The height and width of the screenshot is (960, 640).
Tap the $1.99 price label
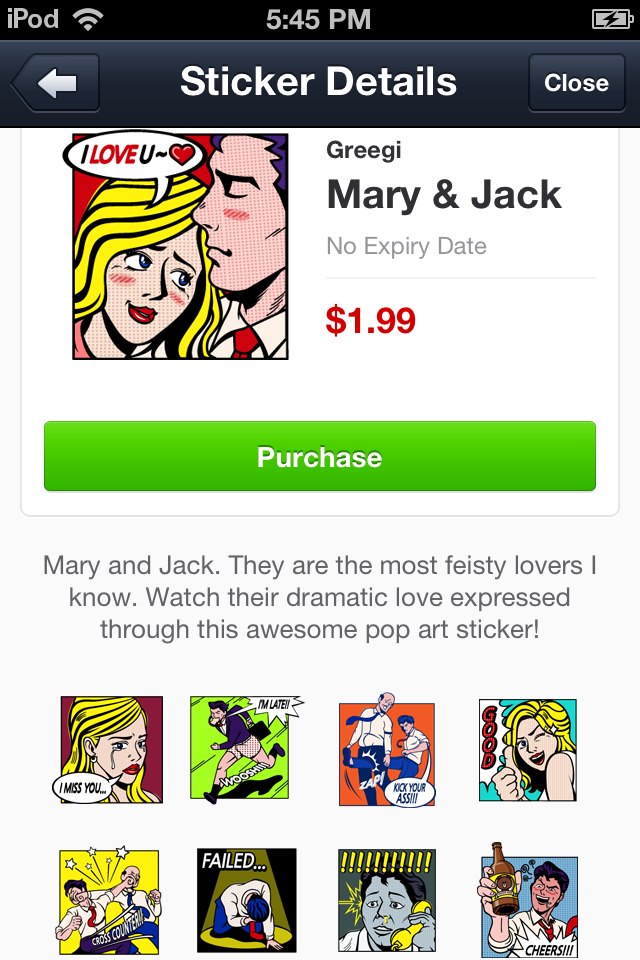[x=371, y=320]
